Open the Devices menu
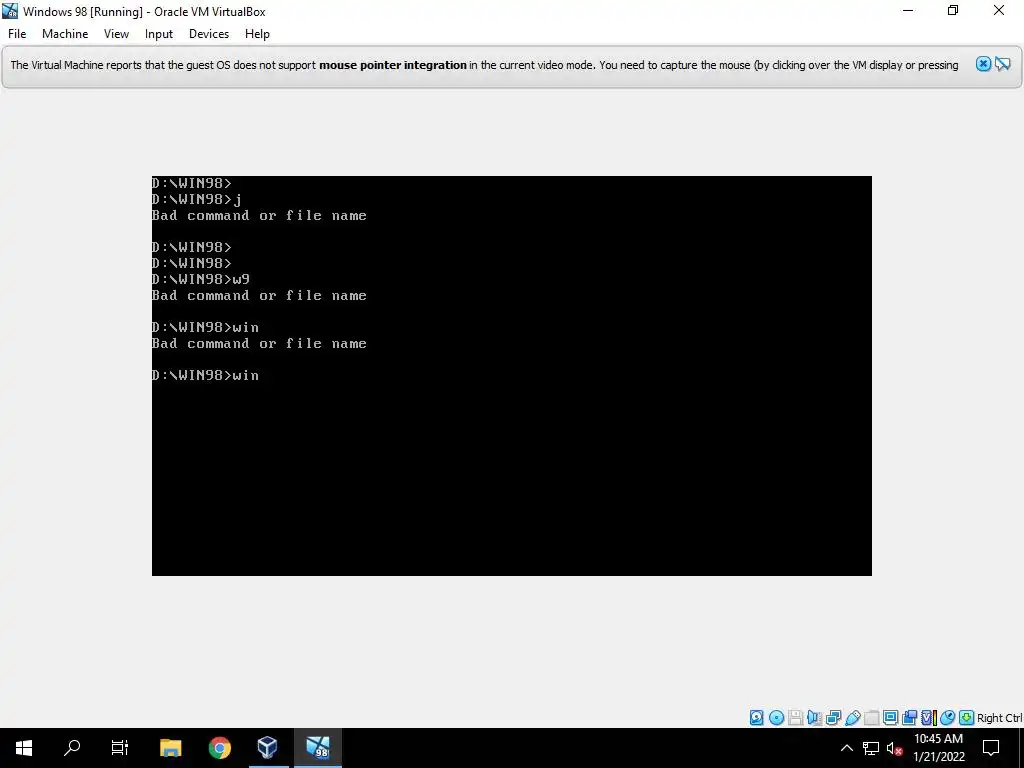Image resolution: width=1024 pixels, height=768 pixels. [209, 34]
